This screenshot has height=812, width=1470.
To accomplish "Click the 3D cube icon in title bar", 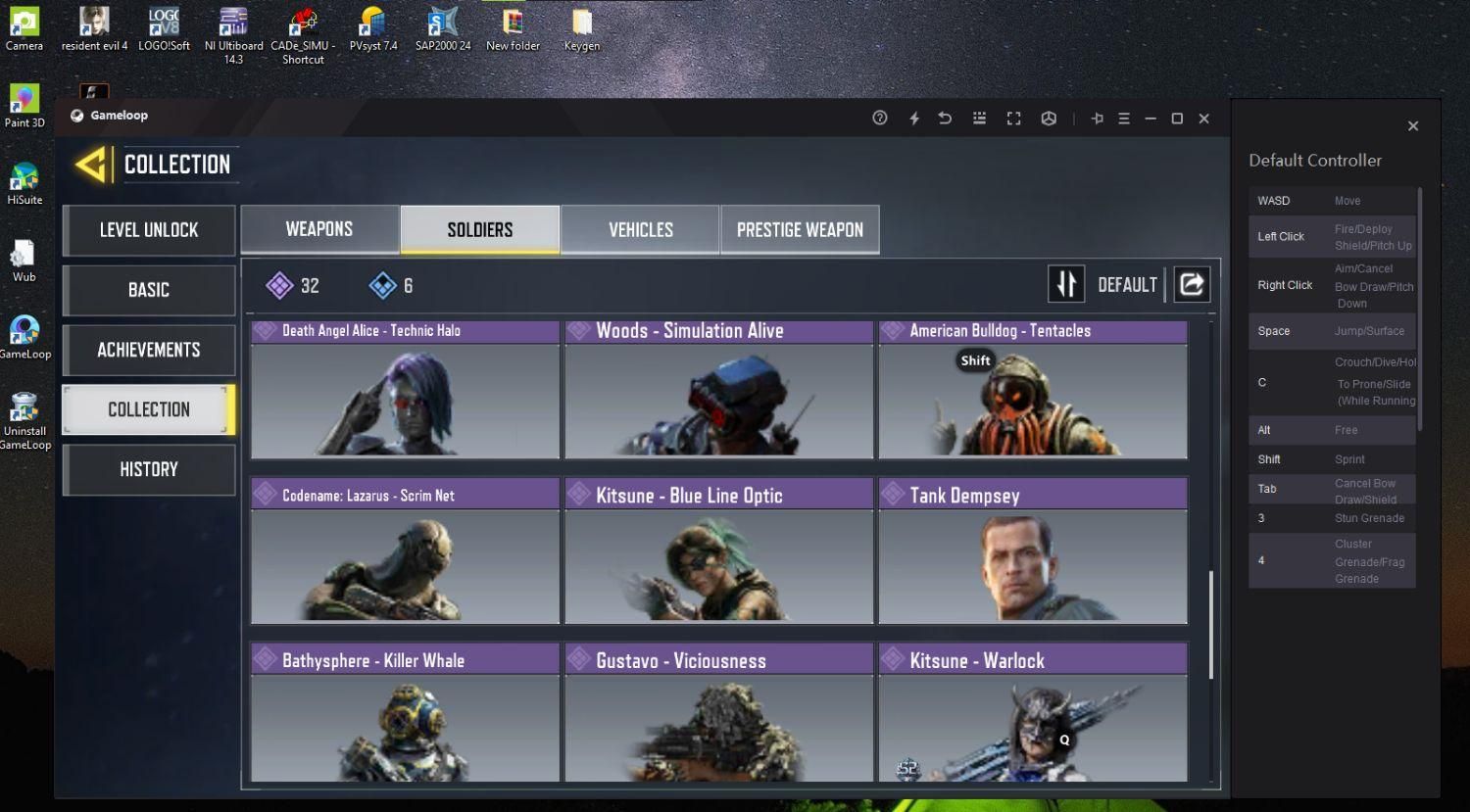I will pos(1049,118).
